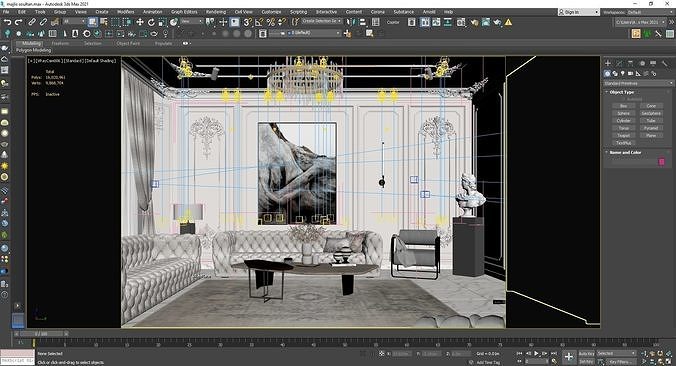Open the reference coordinate system View dropdown
676x366 pixels.
(x=192, y=21)
